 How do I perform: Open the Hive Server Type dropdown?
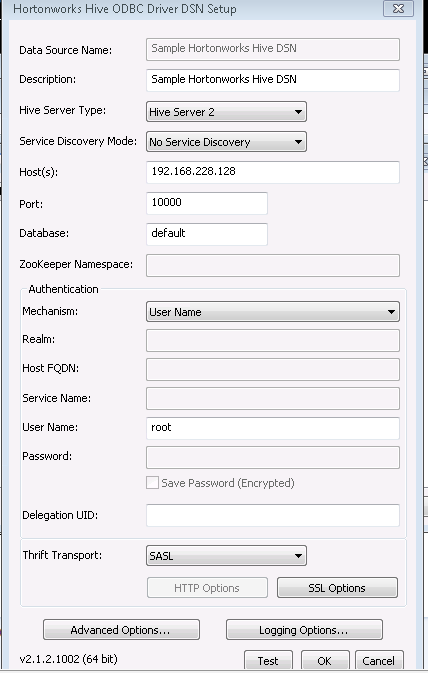click(226, 112)
